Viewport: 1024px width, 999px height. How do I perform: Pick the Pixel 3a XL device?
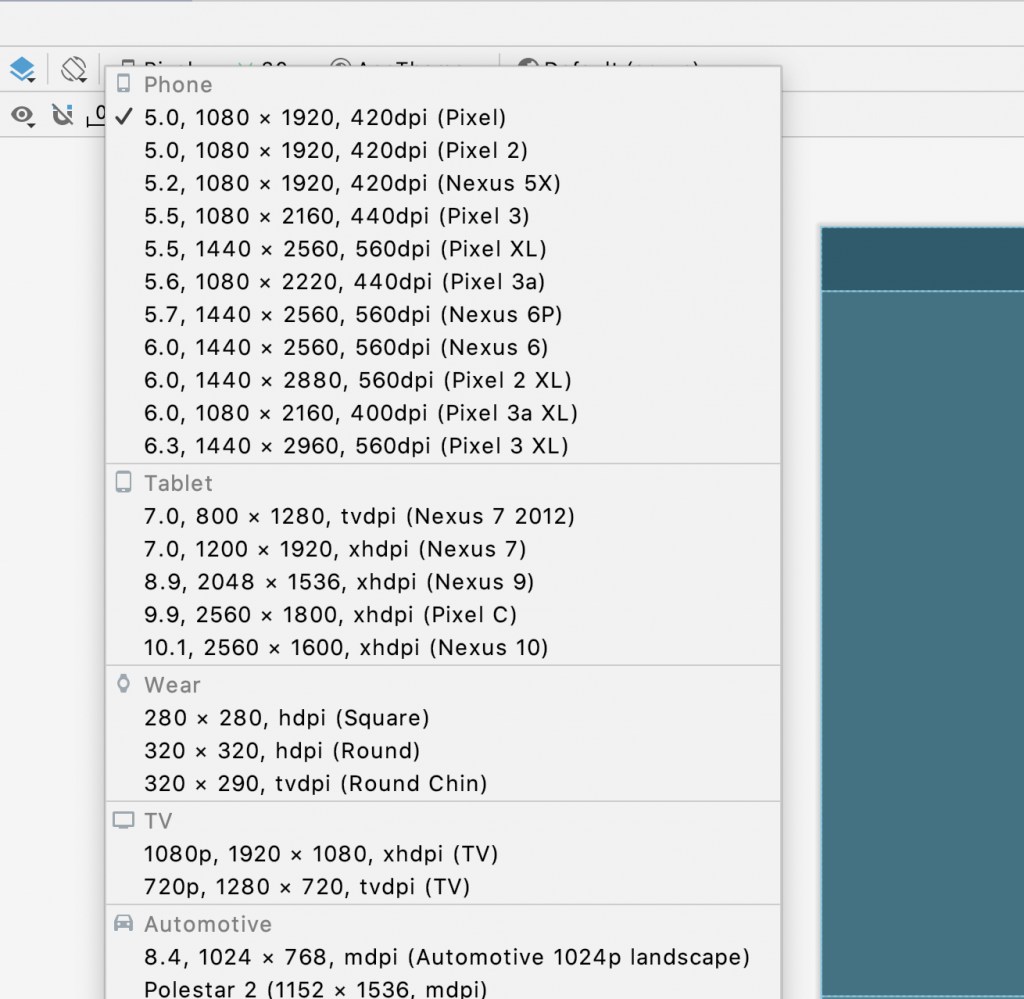point(443,413)
